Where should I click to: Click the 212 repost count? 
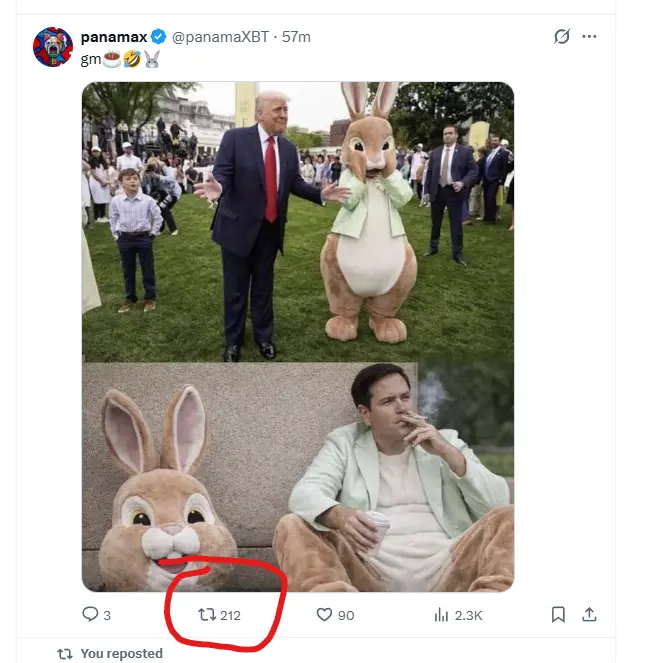[230, 615]
